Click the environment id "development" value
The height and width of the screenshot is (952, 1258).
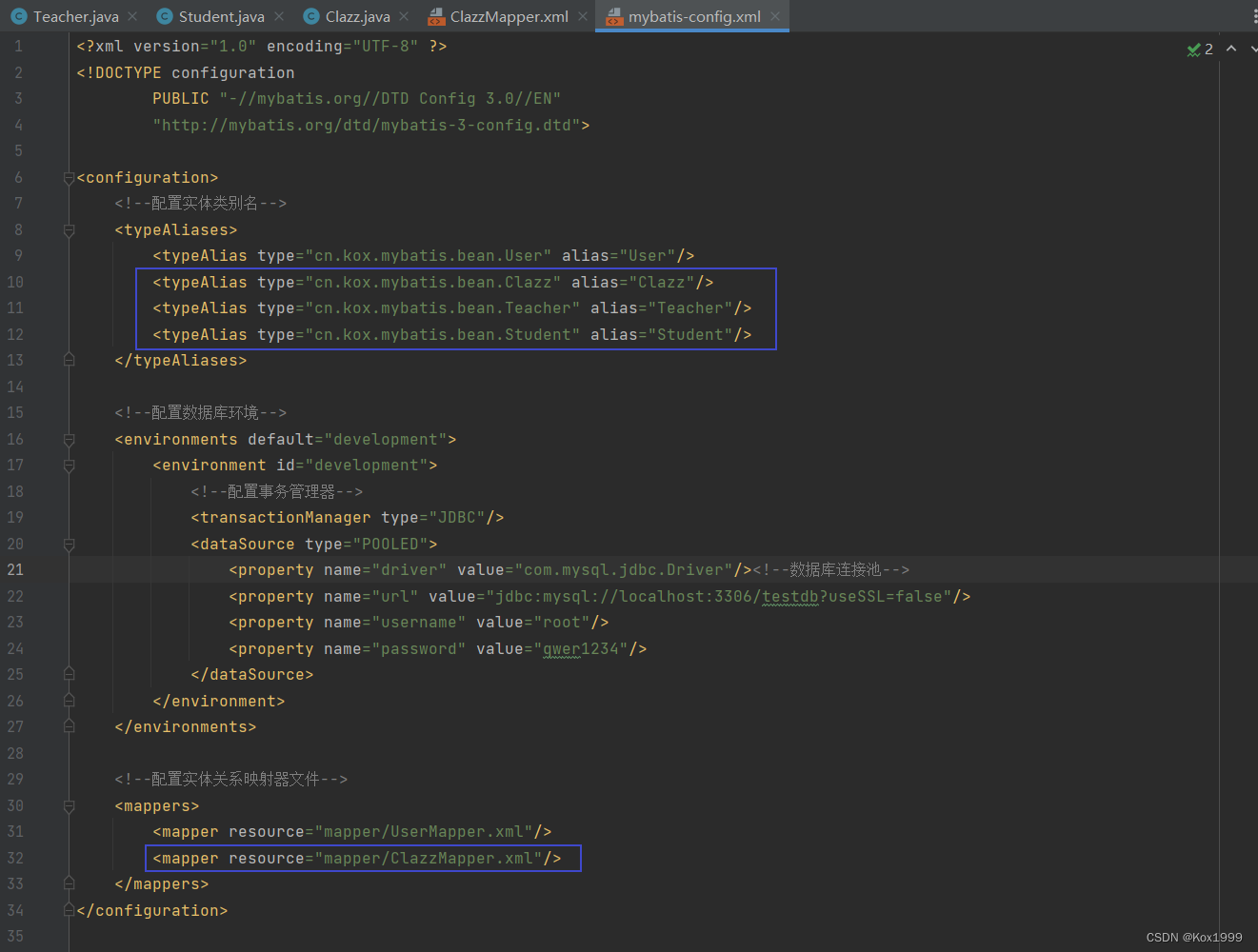367,465
